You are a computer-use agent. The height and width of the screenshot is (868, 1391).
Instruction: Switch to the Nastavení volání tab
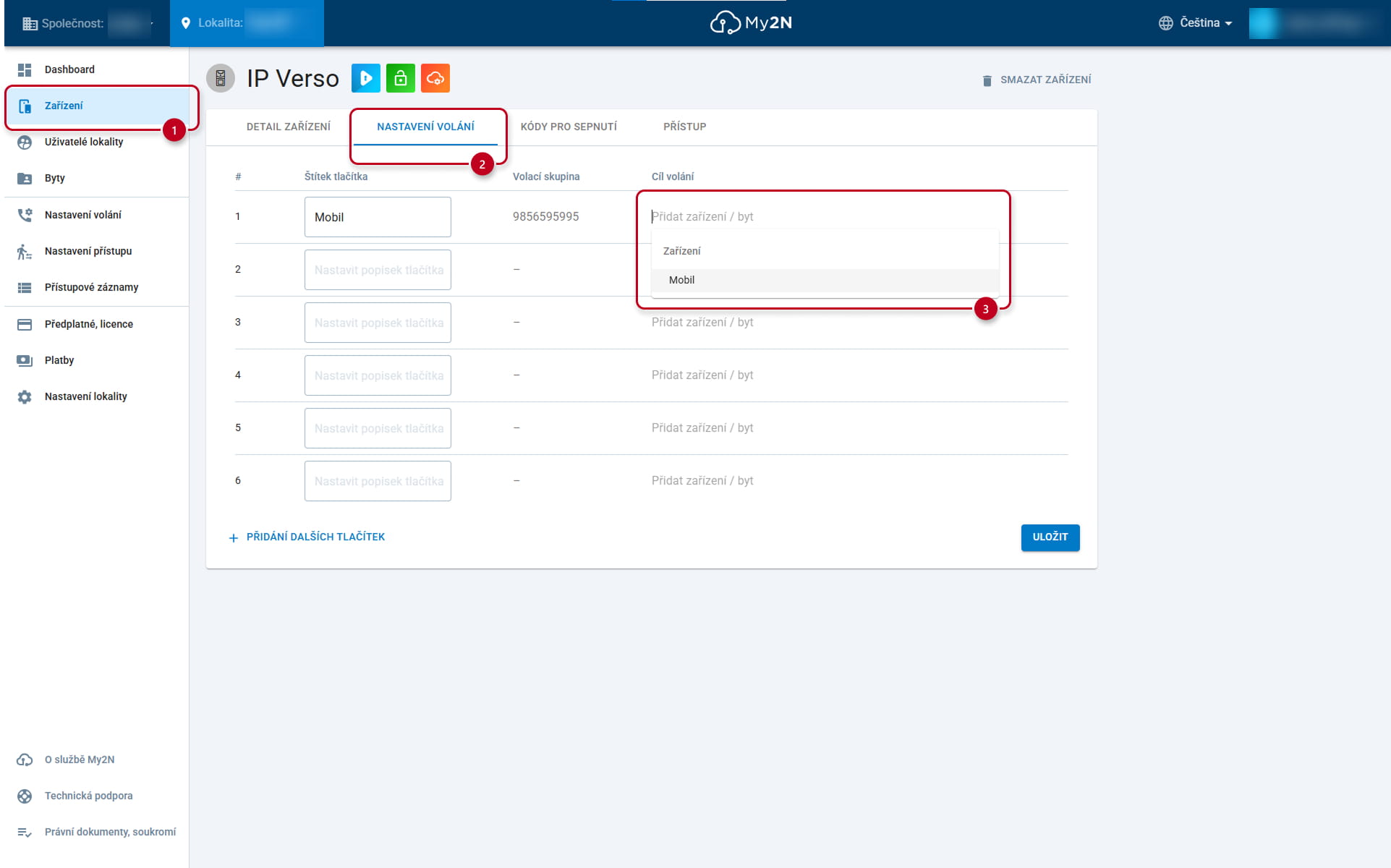point(425,127)
